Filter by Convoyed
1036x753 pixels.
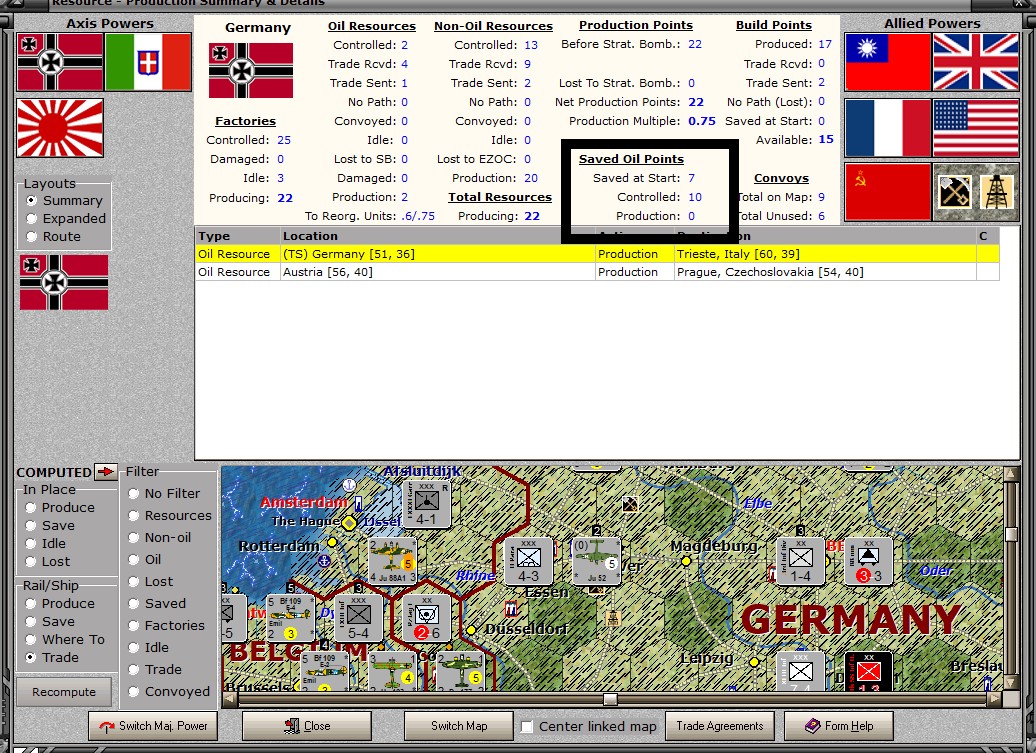133,692
